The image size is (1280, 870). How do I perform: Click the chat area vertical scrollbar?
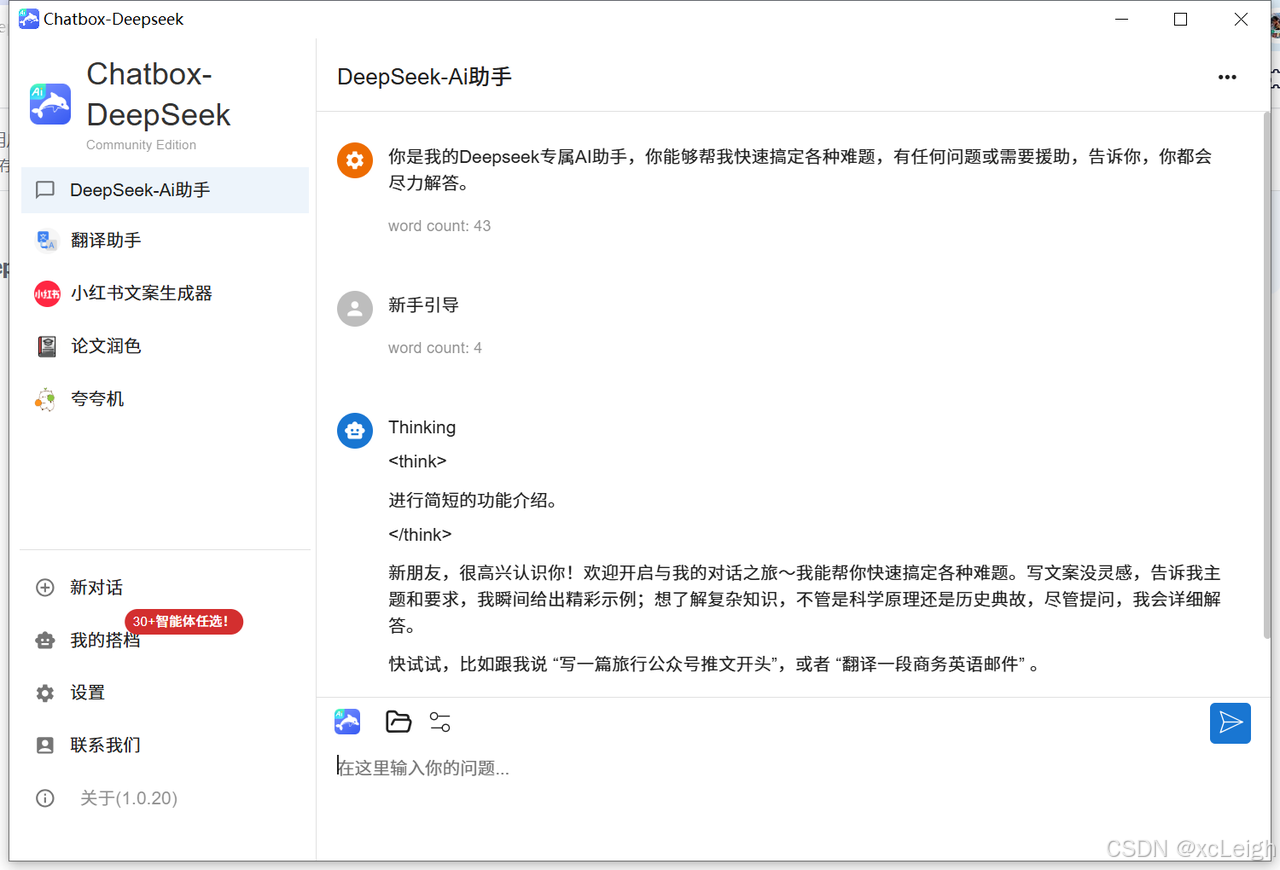(1267, 375)
